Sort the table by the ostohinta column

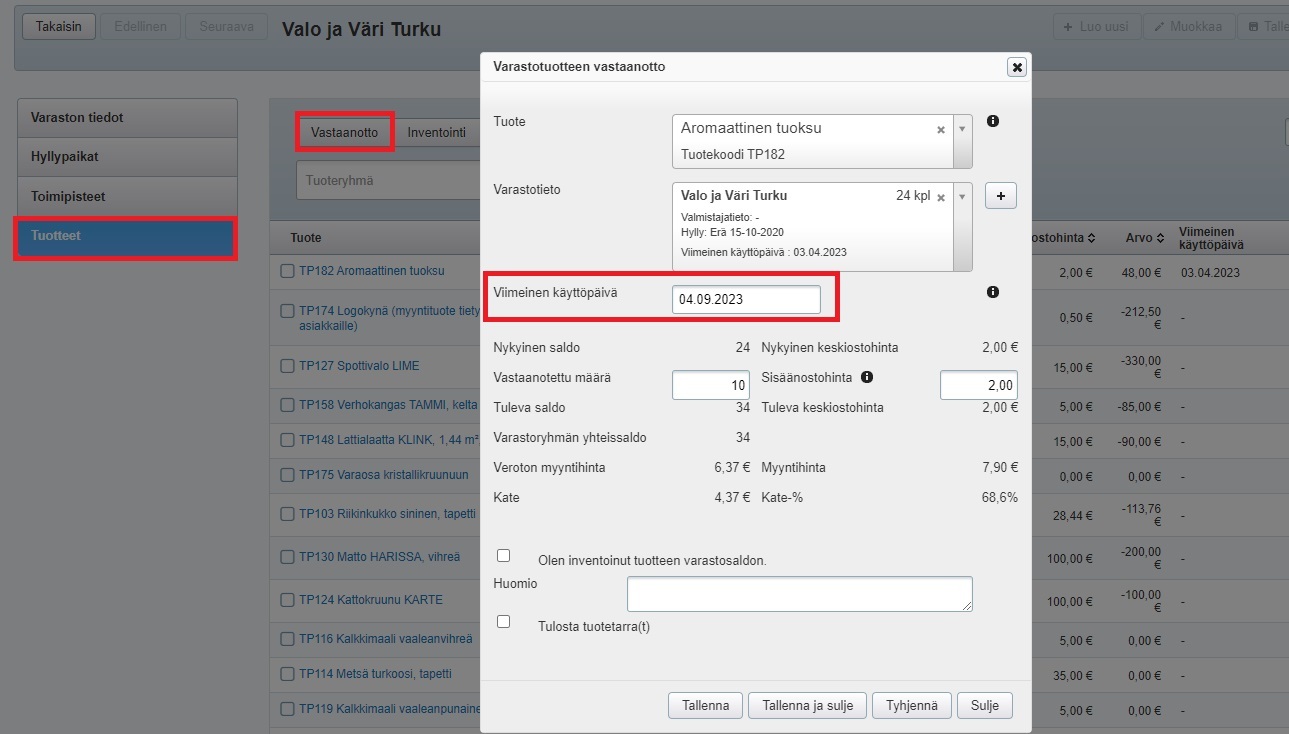pos(1063,238)
